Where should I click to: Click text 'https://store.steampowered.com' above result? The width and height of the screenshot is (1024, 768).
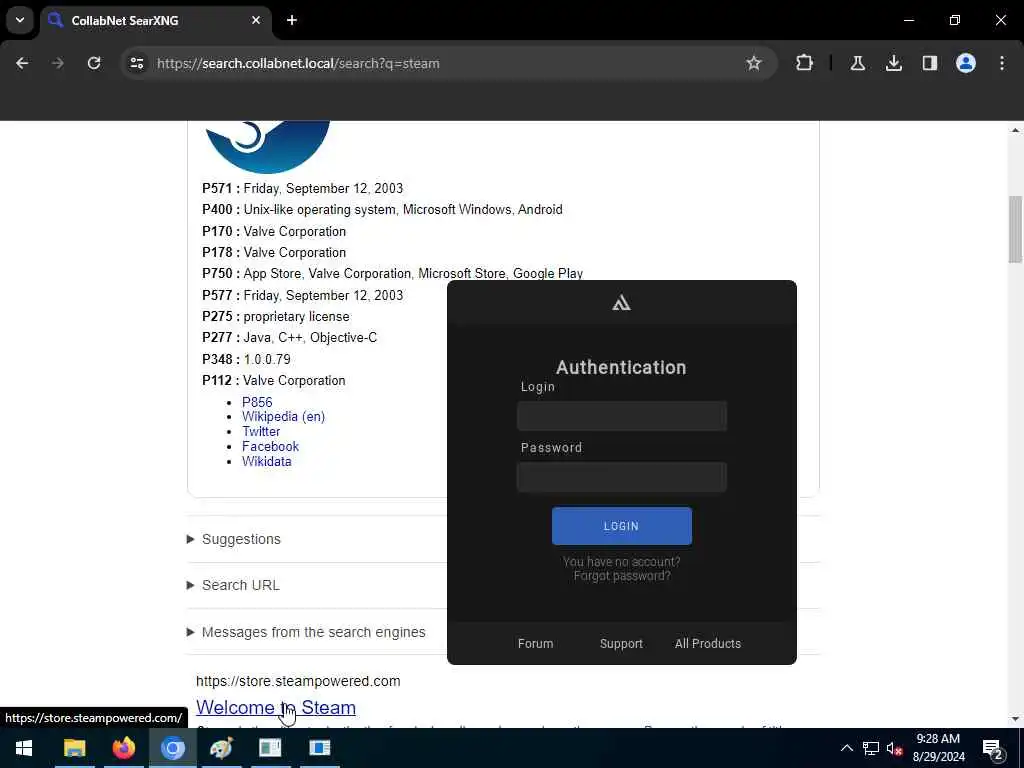point(298,681)
